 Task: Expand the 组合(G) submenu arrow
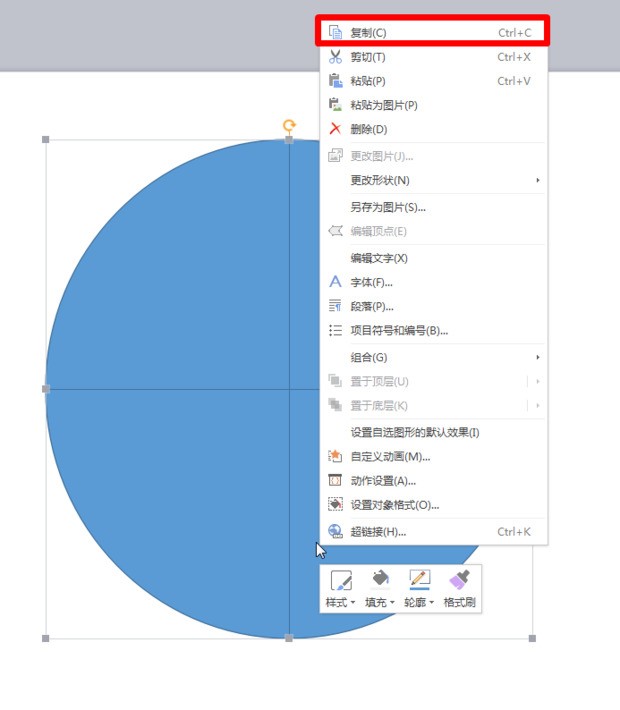click(x=538, y=357)
